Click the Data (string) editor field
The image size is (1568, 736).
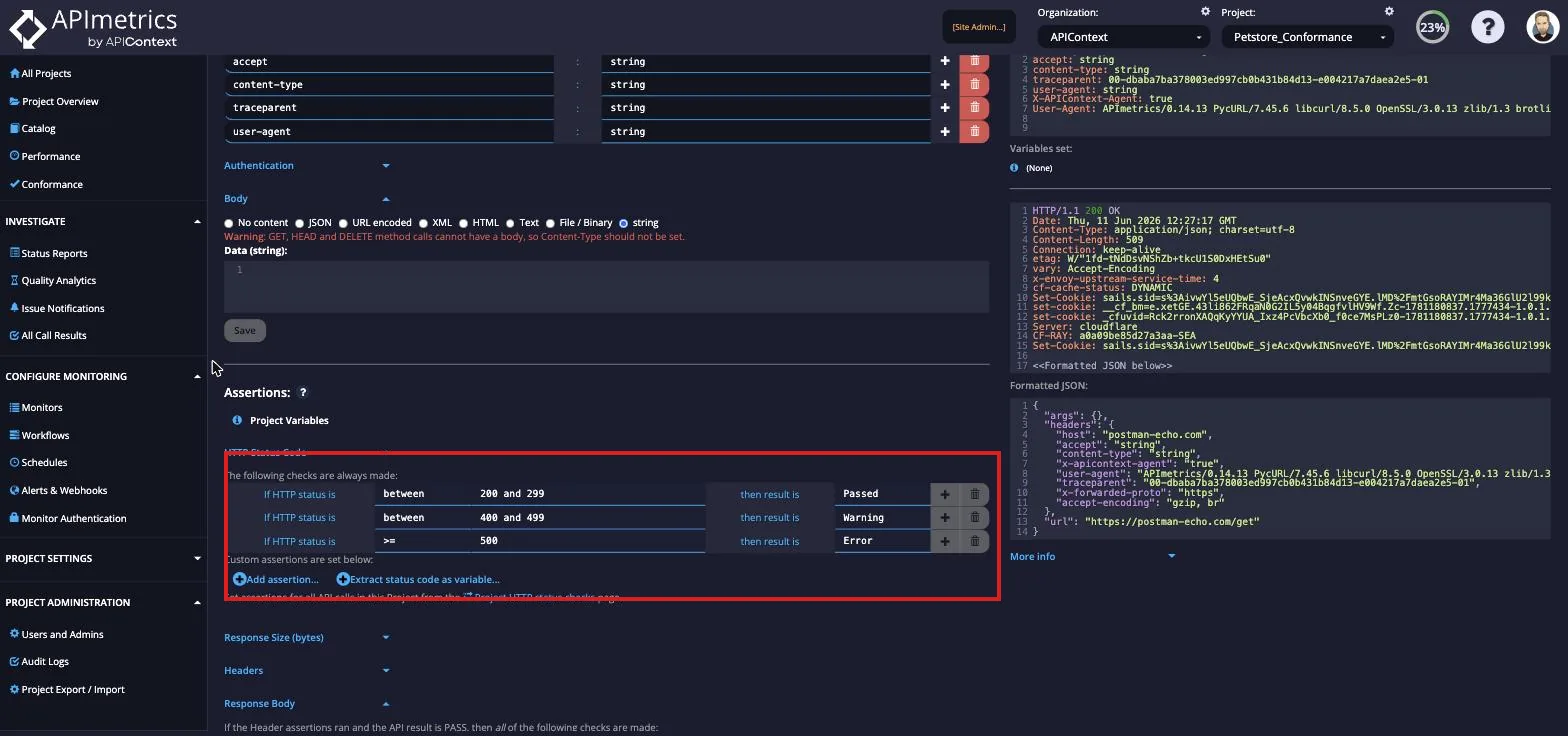[x=606, y=286]
